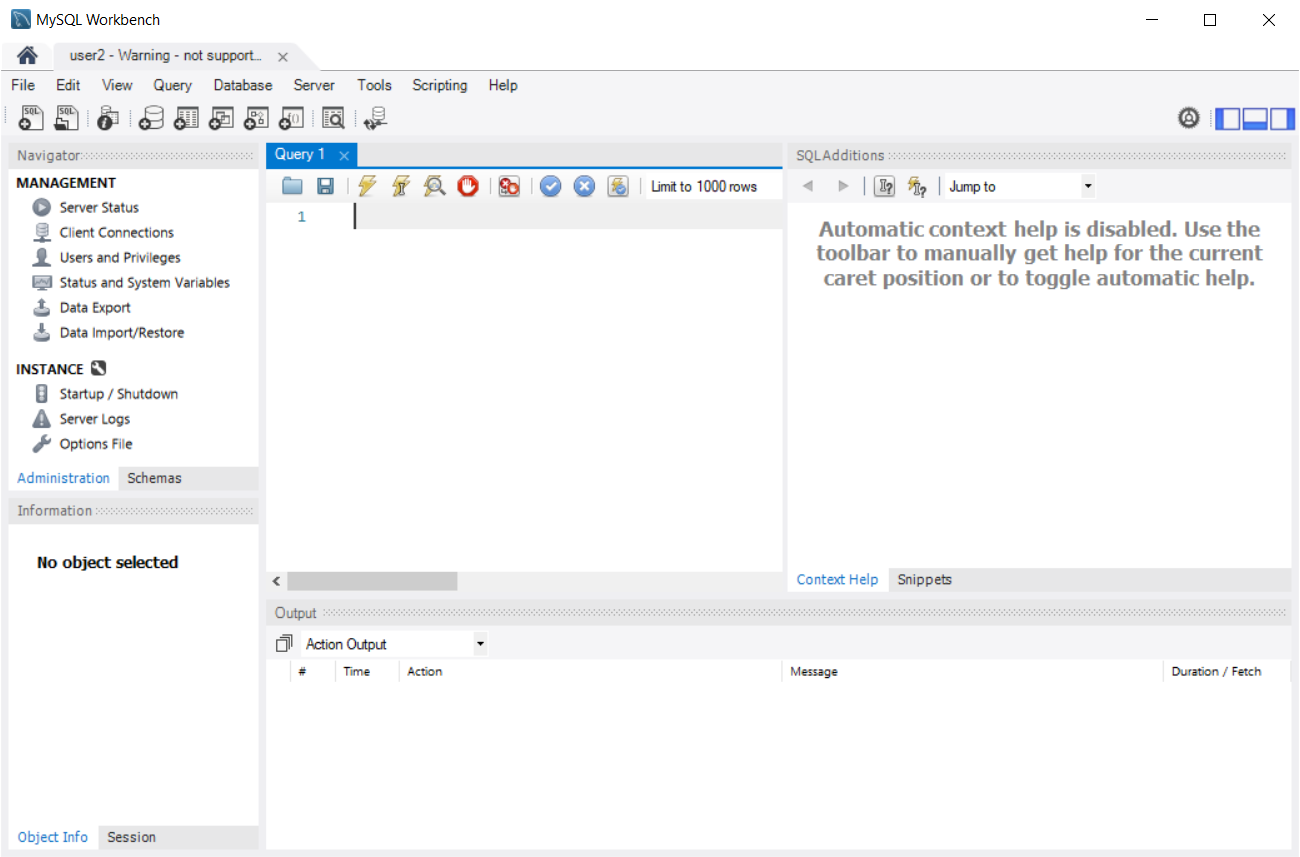Open the File menu
Viewport: 1300px width, 857px height.
click(23, 85)
